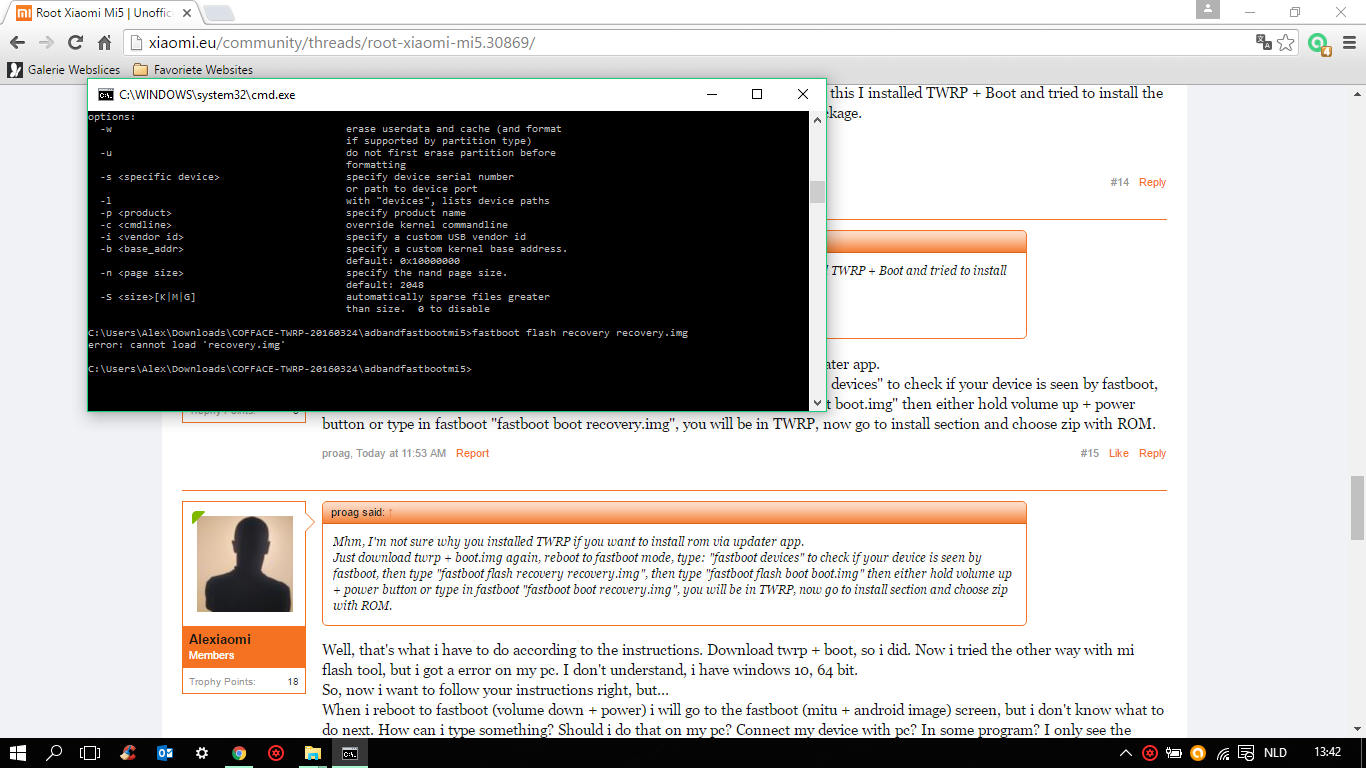Open Task View on taskbar
This screenshot has height=768, width=1366.
(x=90, y=753)
